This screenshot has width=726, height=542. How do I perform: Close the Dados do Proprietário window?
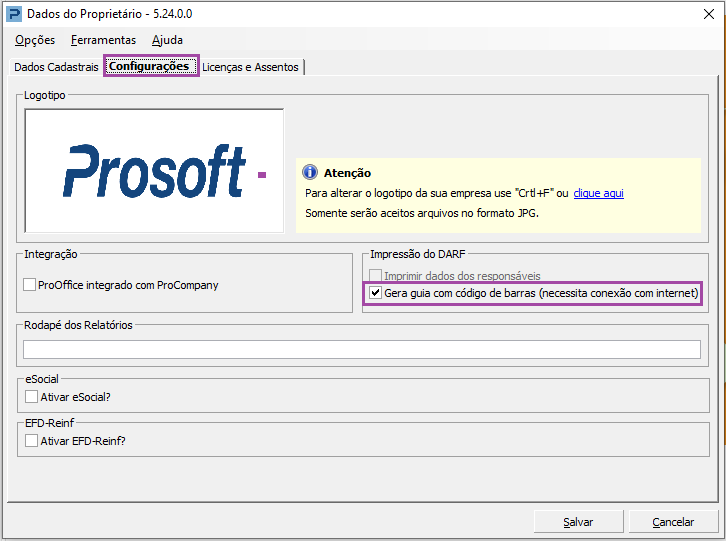point(704,13)
